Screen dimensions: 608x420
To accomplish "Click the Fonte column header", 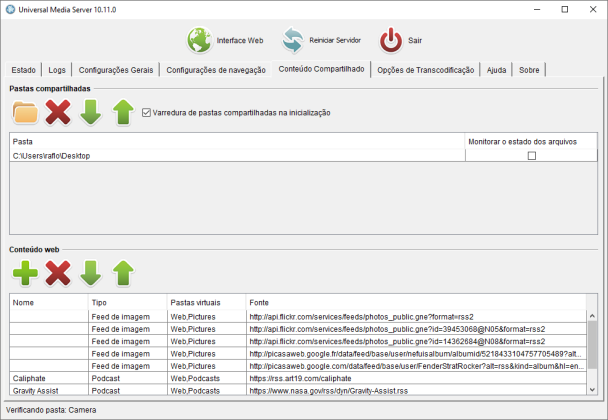I will 416,302.
